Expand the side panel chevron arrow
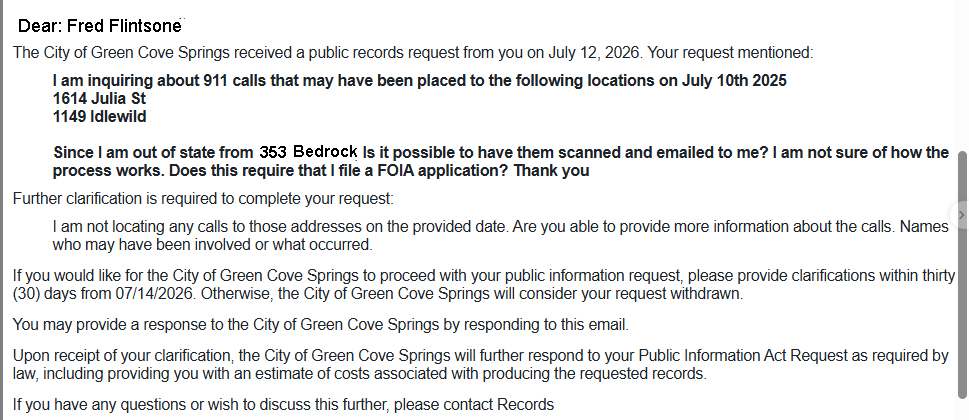The width and height of the screenshot is (969, 420). (x=961, y=215)
